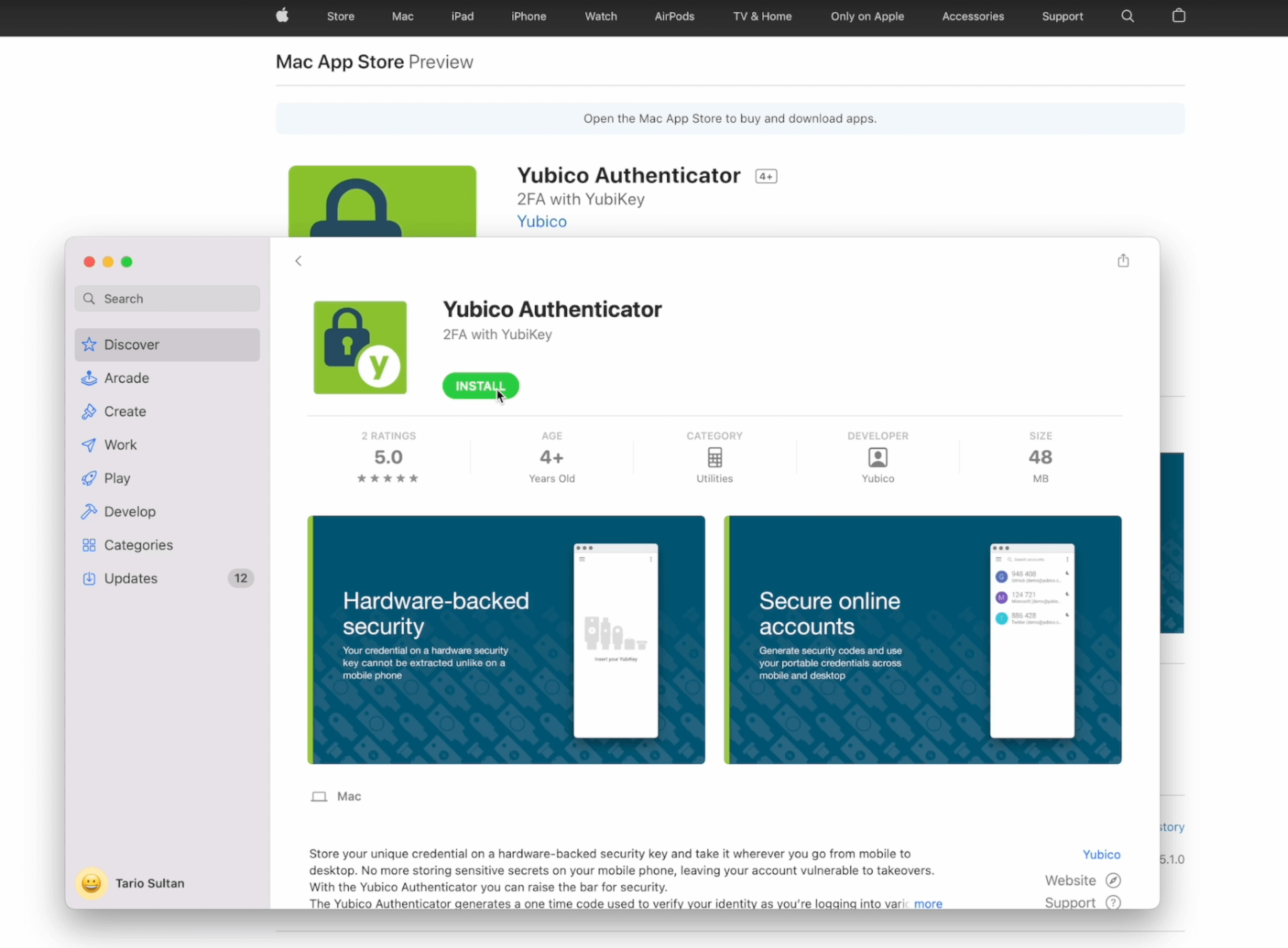Select Arcade label in the sidebar
This screenshot has height=948, width=1288.
(x=126, y=378)
